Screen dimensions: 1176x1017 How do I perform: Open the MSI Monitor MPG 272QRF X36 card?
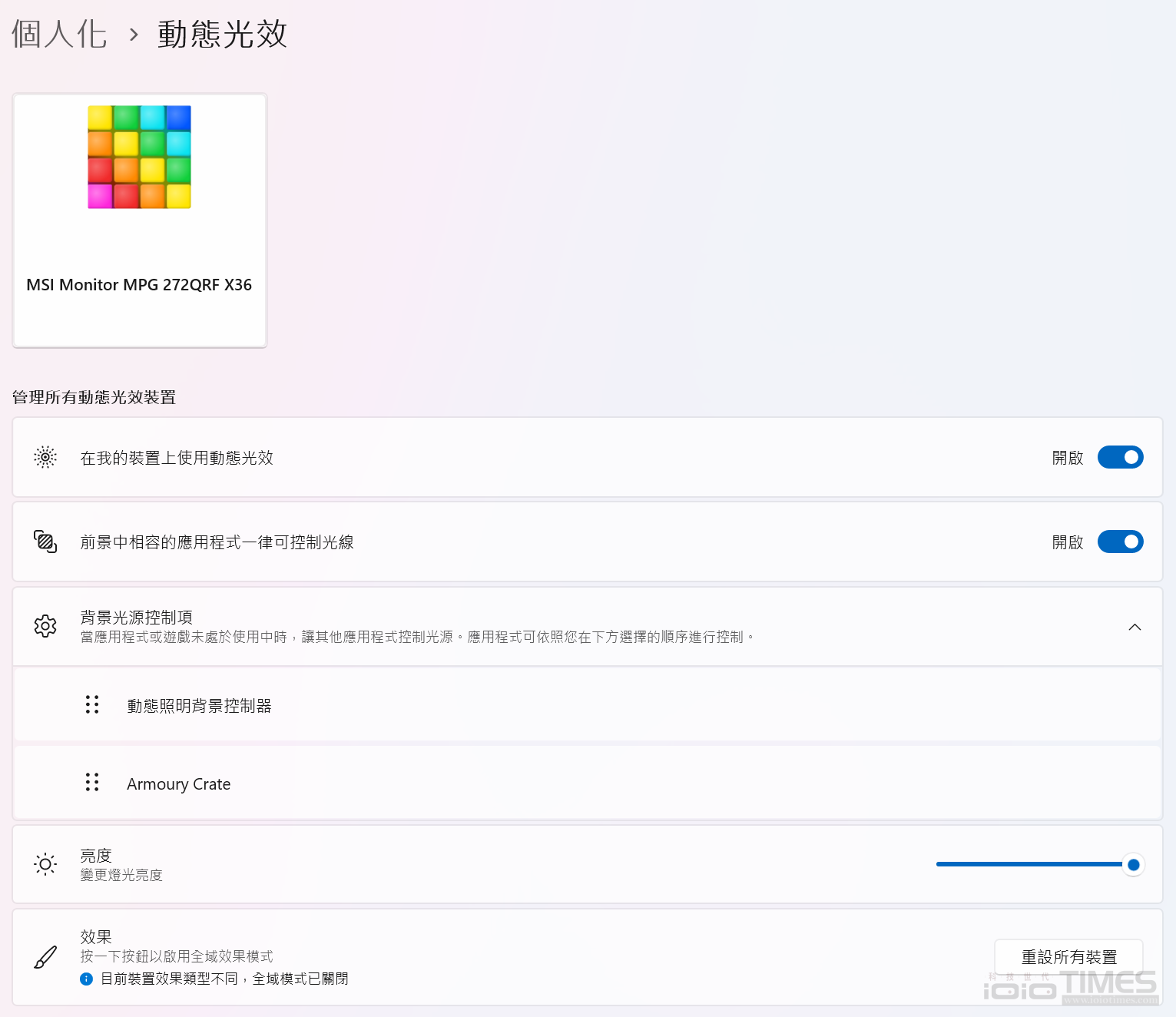click(x=139, y=220)
